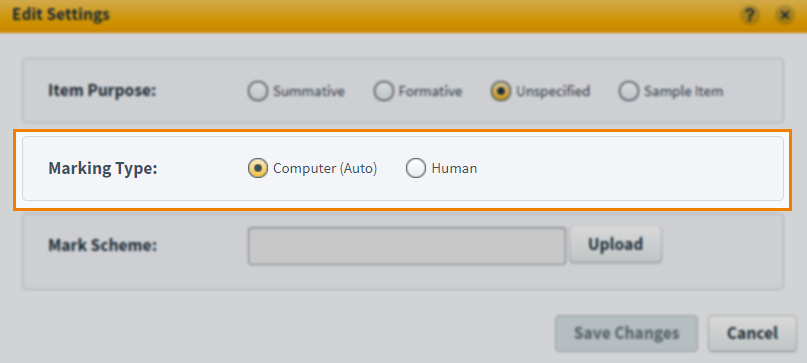Choose the Formative item purpose option
Viewport: 807px width, 363px height.
(x=383, y=92)
